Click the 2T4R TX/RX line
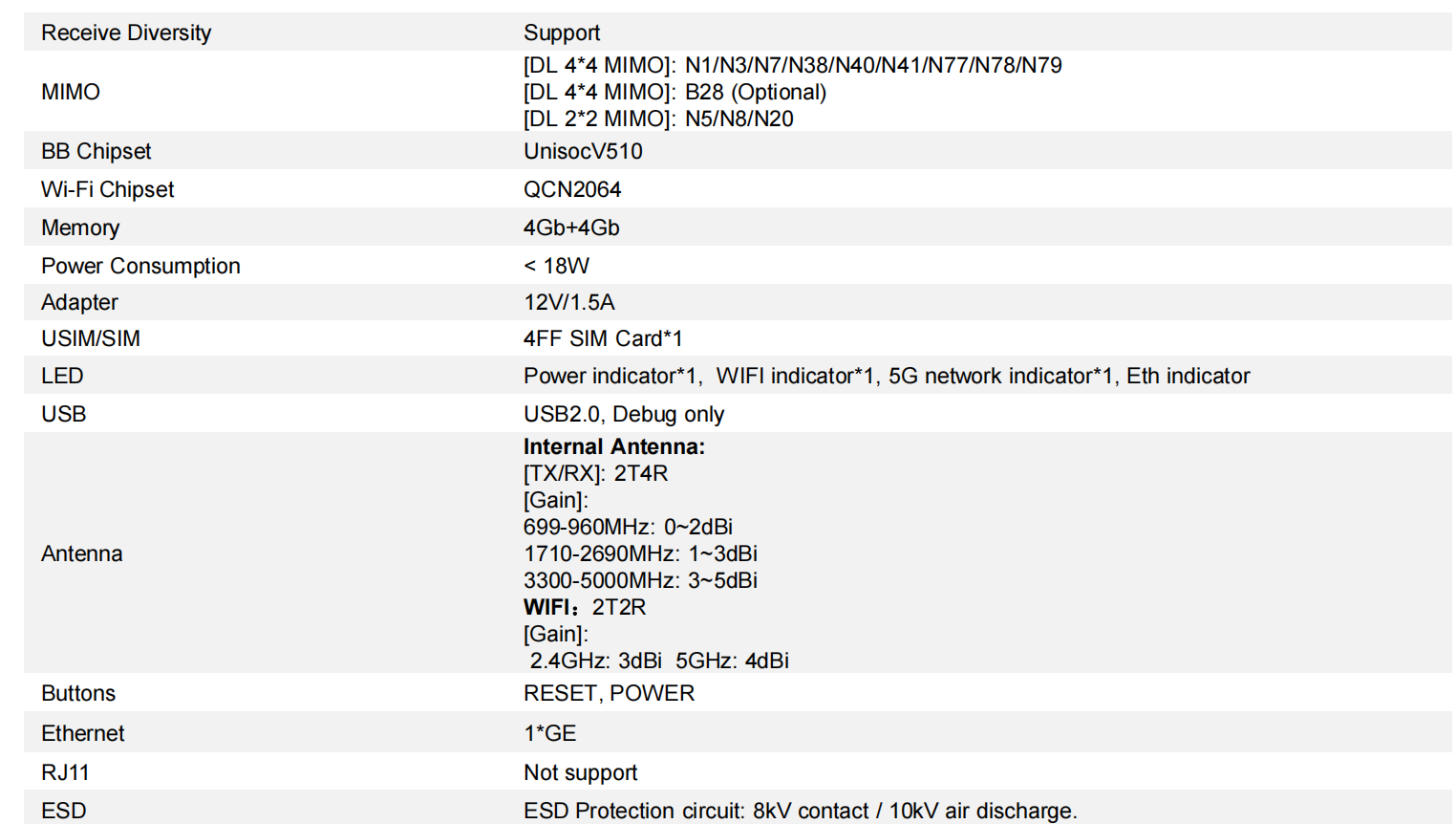The width and height of the screenshot is (1456, 824). 595,473
